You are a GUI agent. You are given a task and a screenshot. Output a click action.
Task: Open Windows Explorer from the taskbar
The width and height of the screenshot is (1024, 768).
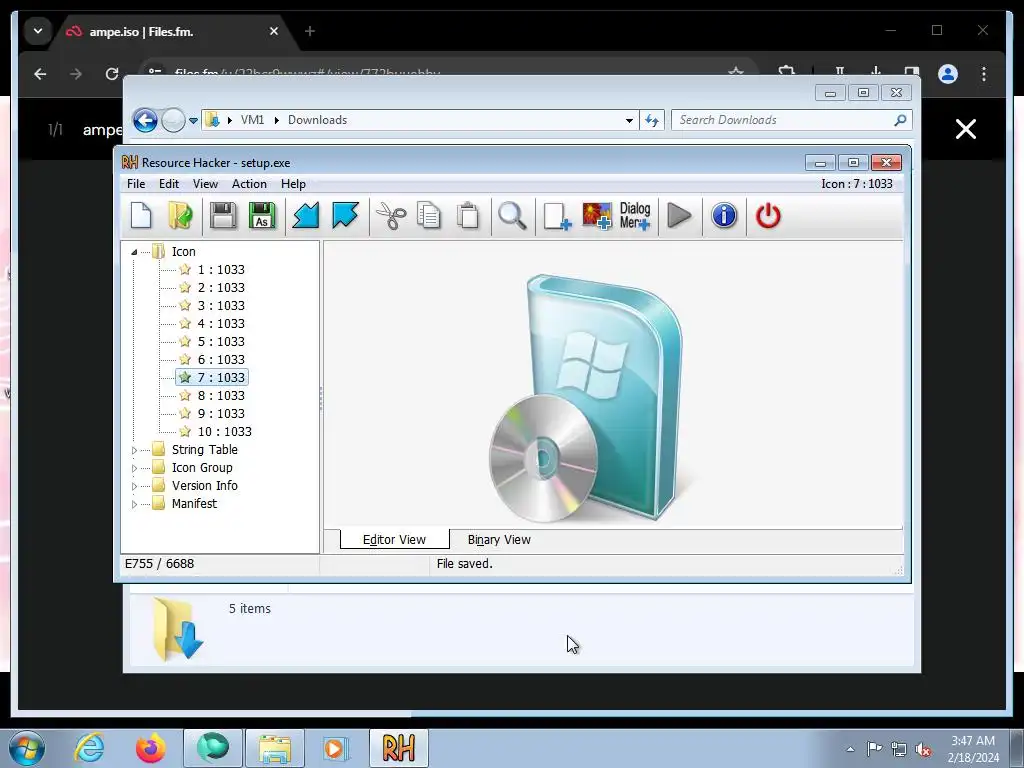coord(274,748)
